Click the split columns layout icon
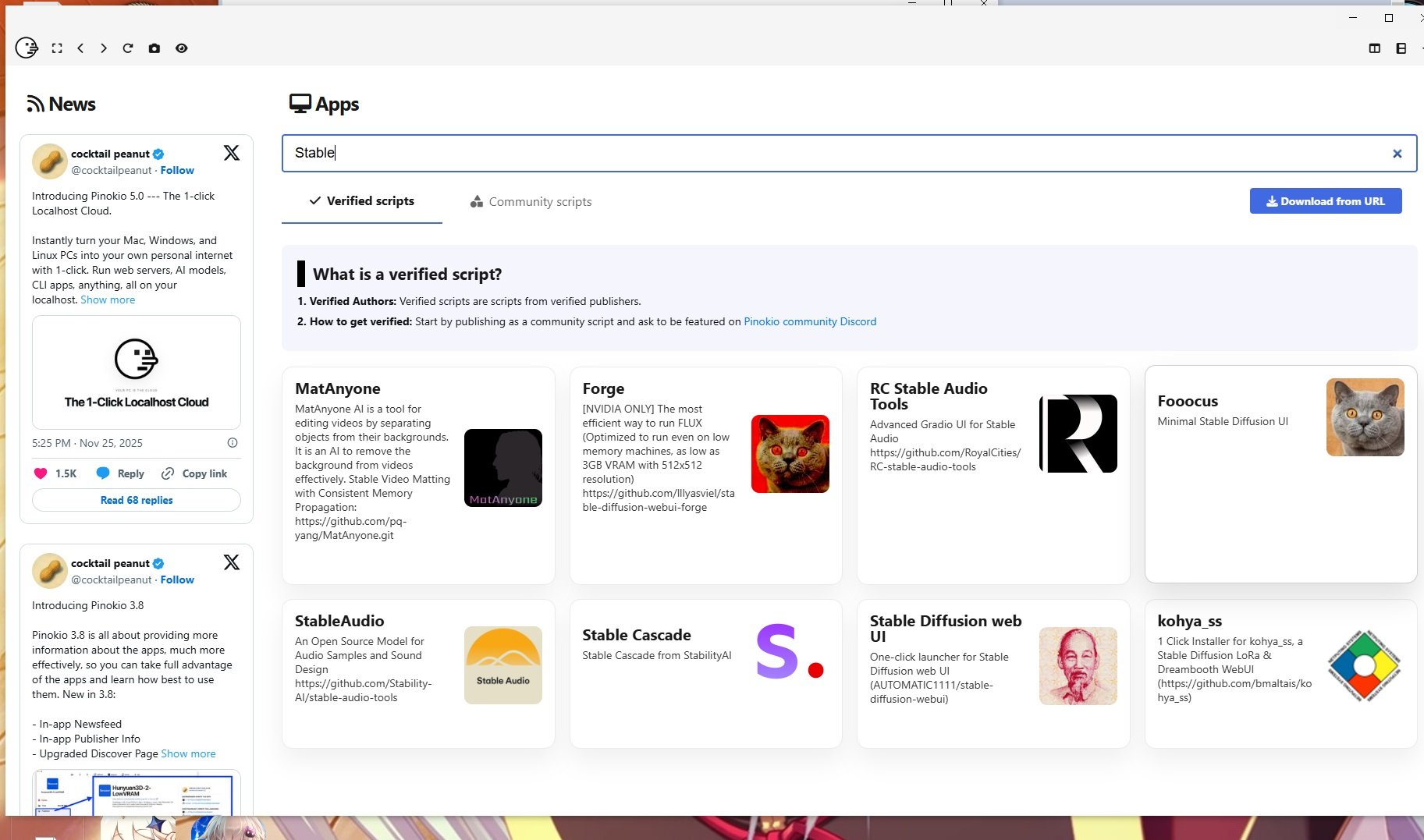This screenshot has width=1424, height=840. 1375,48
